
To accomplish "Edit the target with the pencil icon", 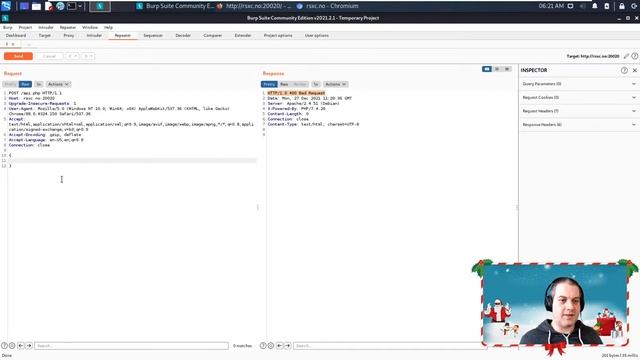I will [x=626, y=56].
